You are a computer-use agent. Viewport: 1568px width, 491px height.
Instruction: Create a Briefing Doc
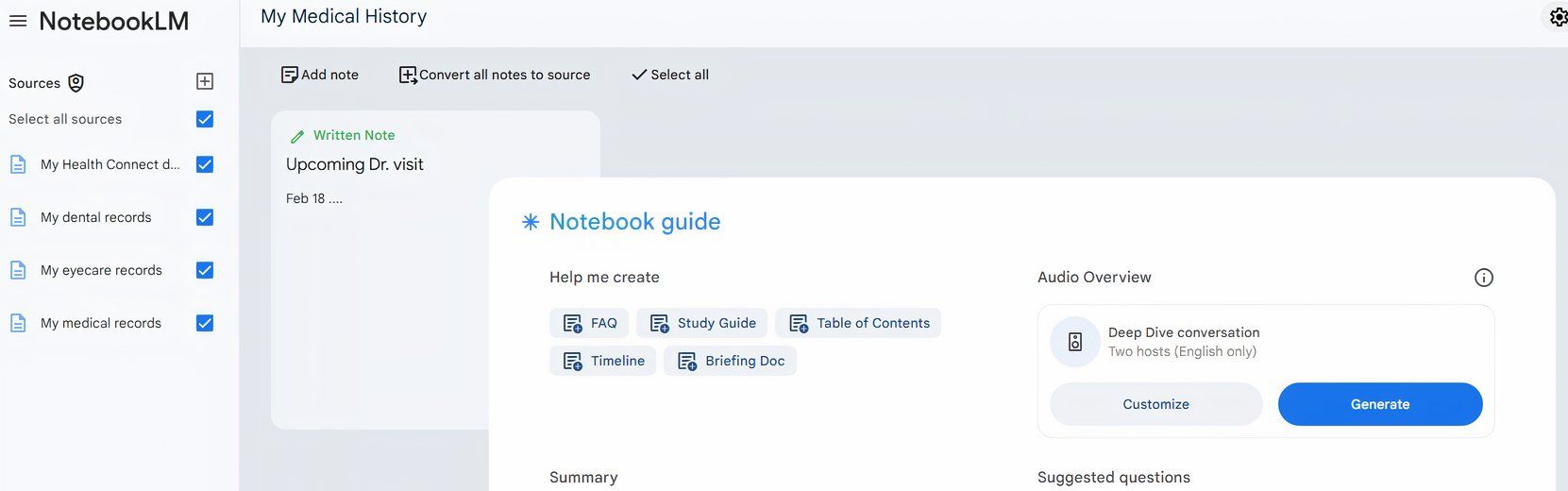[730, 361]
